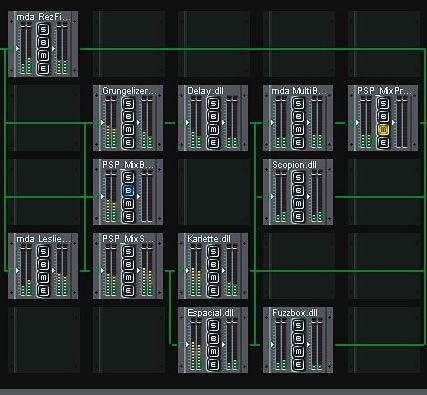Mute the Espacial.dll plugin
The image size is (427, 395).
click(213, 352)
